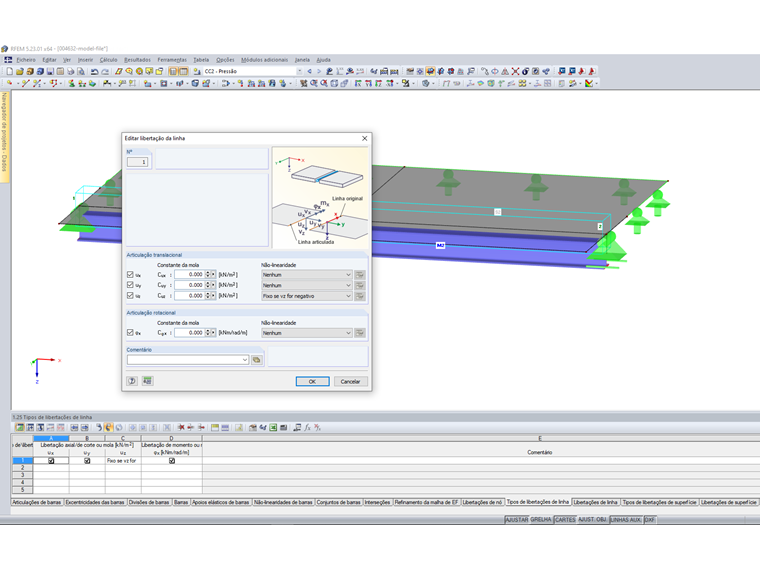Click the Cux spring constant spinner
Screen dimensions: 760x570
[208, 274]
